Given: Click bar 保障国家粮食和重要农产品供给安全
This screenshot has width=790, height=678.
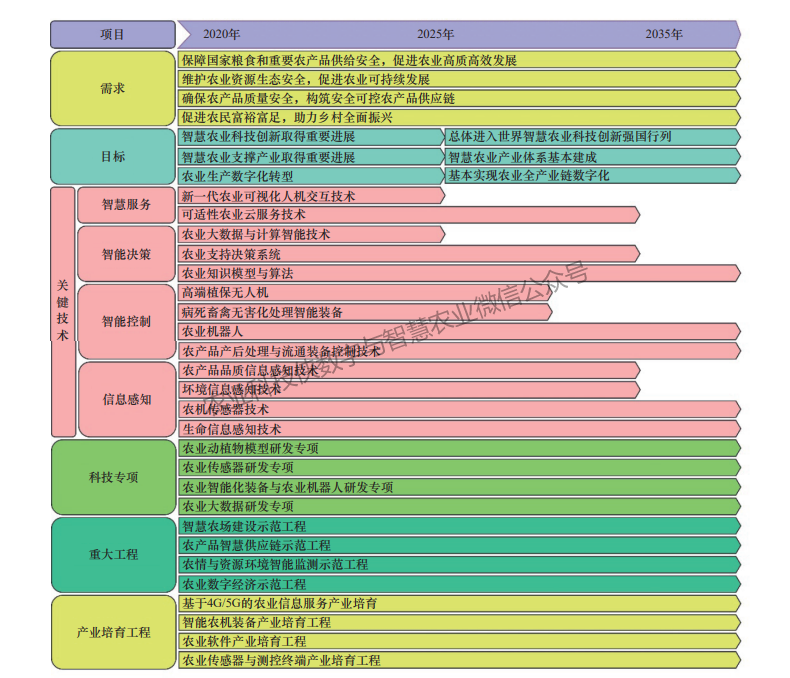Looking at the screenshot, I should 459,60.
